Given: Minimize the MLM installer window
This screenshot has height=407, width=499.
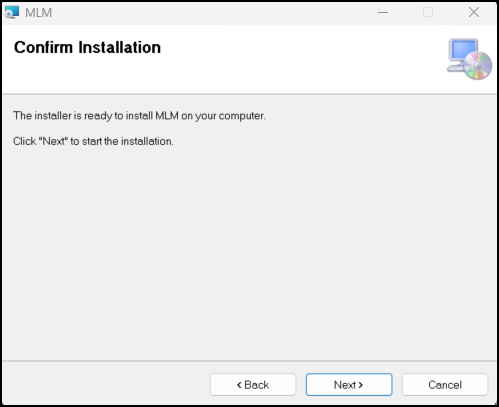Looking at the screenshot, I should pyautogui.click(x=383, y=13).
